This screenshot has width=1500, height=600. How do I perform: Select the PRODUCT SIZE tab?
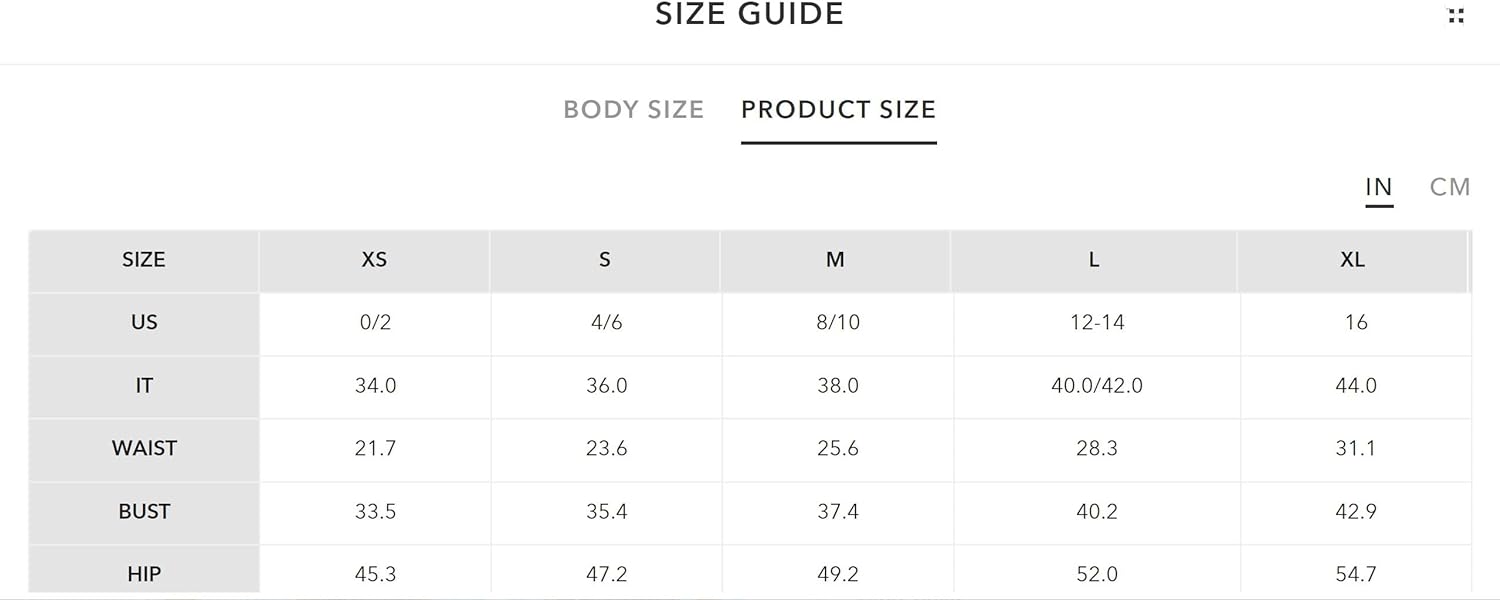coord(838,109)
